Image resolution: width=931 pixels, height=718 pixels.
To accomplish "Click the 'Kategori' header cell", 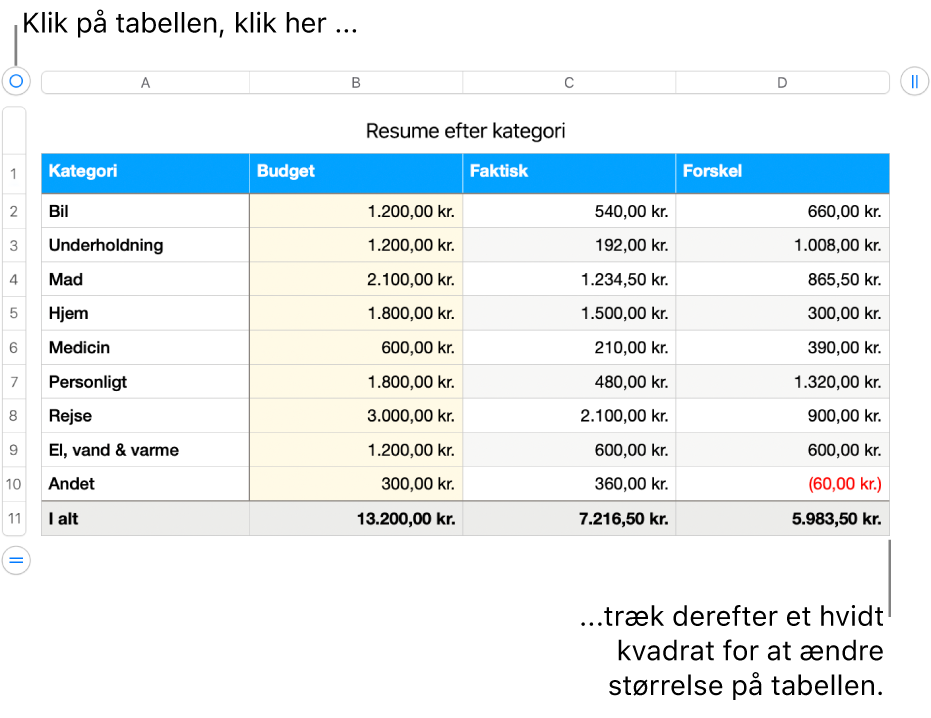I will tap(145, 173).
